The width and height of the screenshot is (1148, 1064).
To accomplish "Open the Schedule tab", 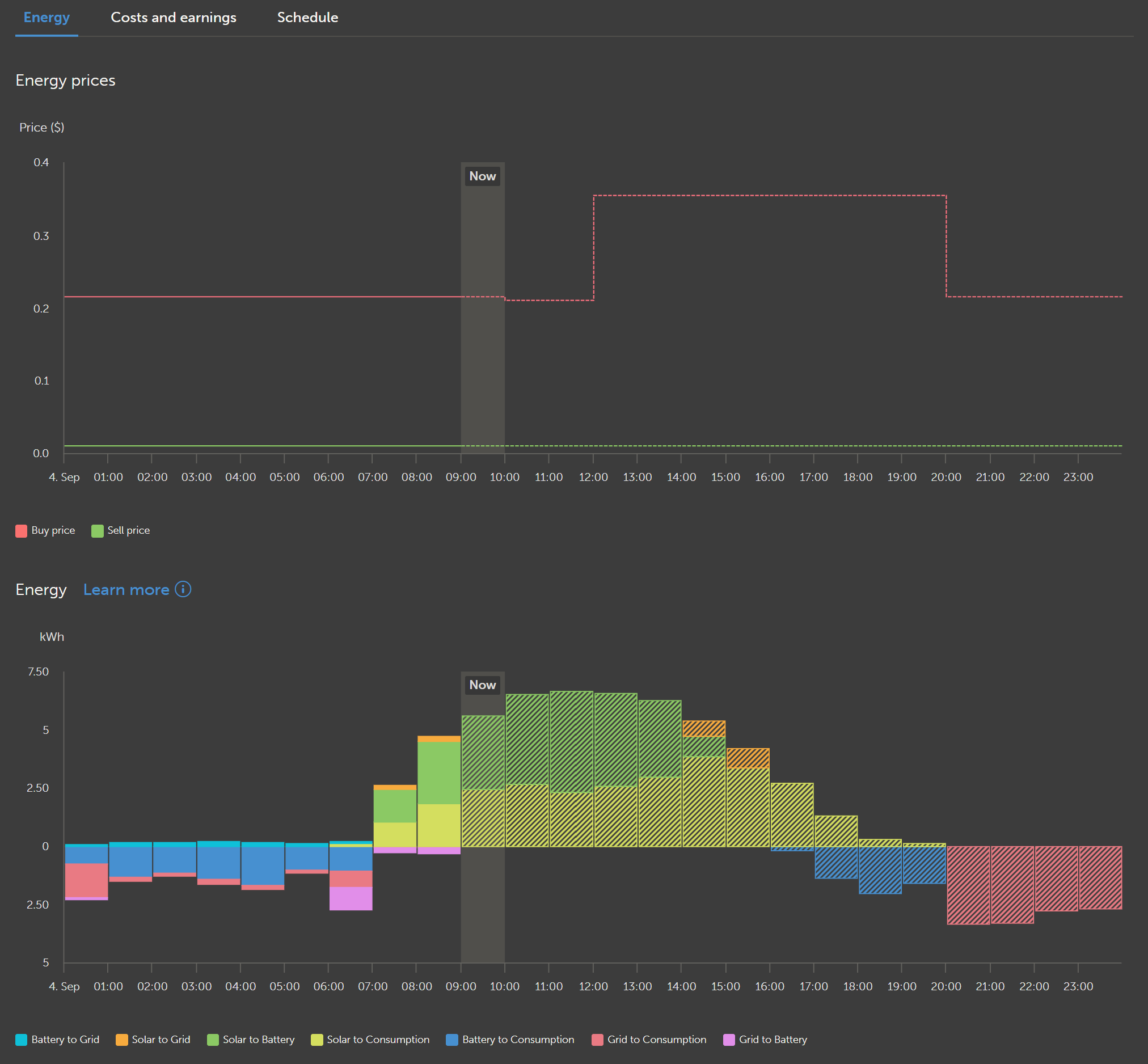I will [307, 17].
